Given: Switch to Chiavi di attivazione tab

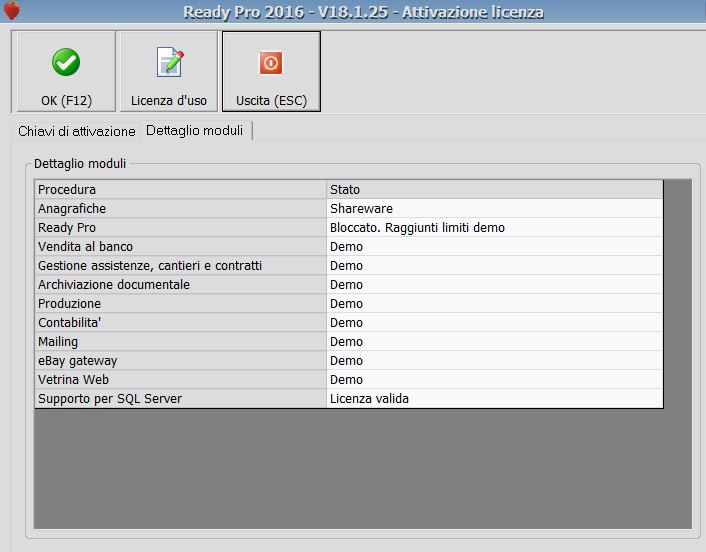Looking at the screenshot, I should pyautogui.click(x=77, y=131).
